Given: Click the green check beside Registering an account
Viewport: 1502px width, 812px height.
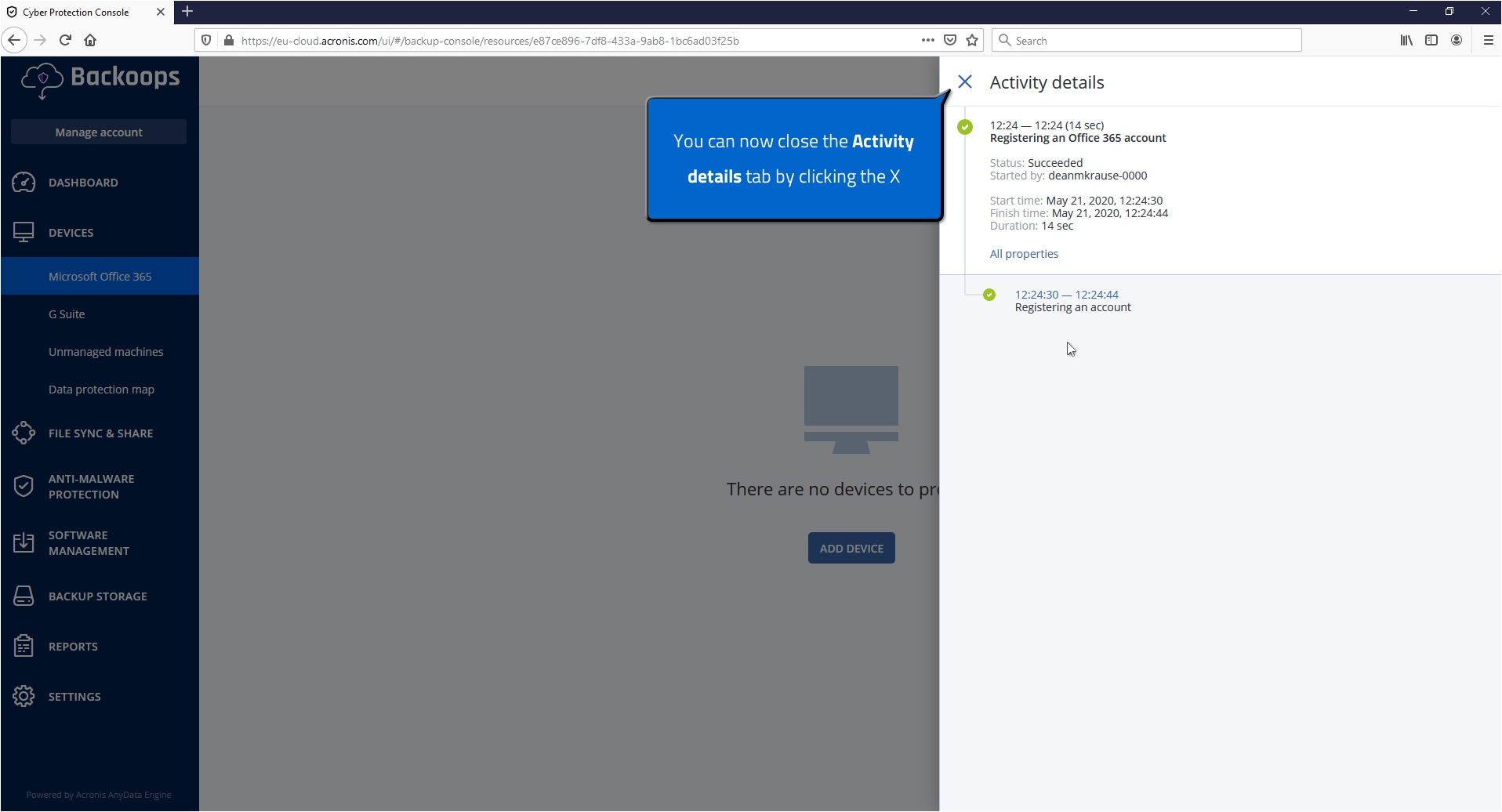Looking at the screenshot, I should tap(989, 295).
